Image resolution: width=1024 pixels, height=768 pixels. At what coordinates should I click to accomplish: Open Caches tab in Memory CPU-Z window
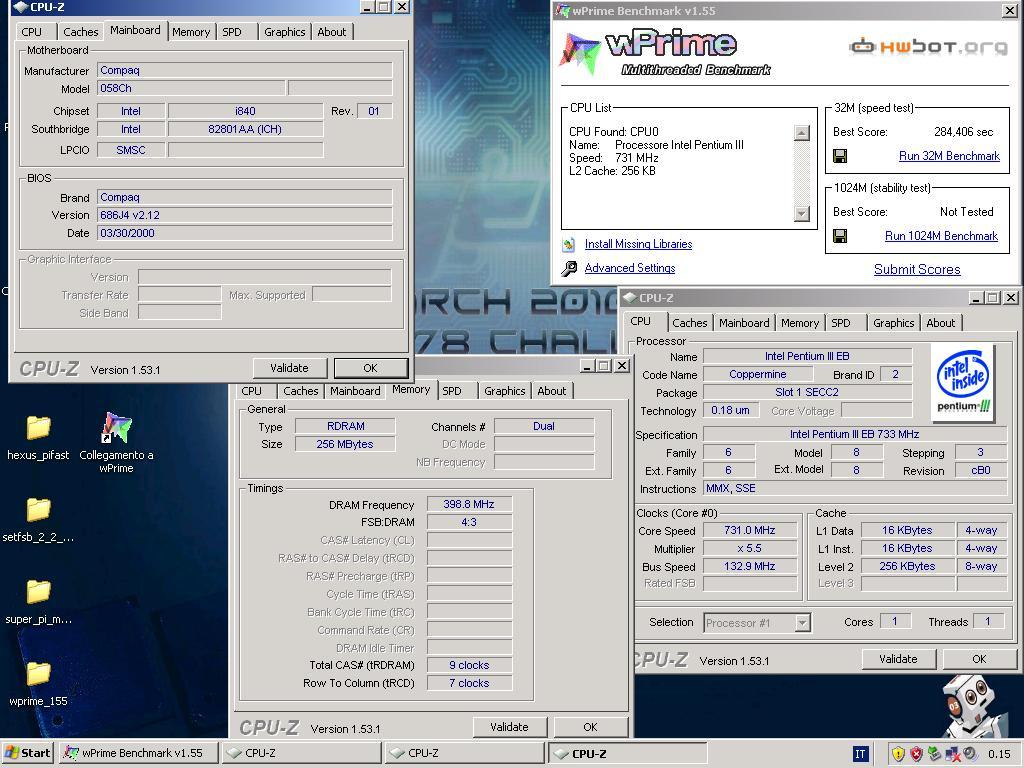(x=300, y=391)
